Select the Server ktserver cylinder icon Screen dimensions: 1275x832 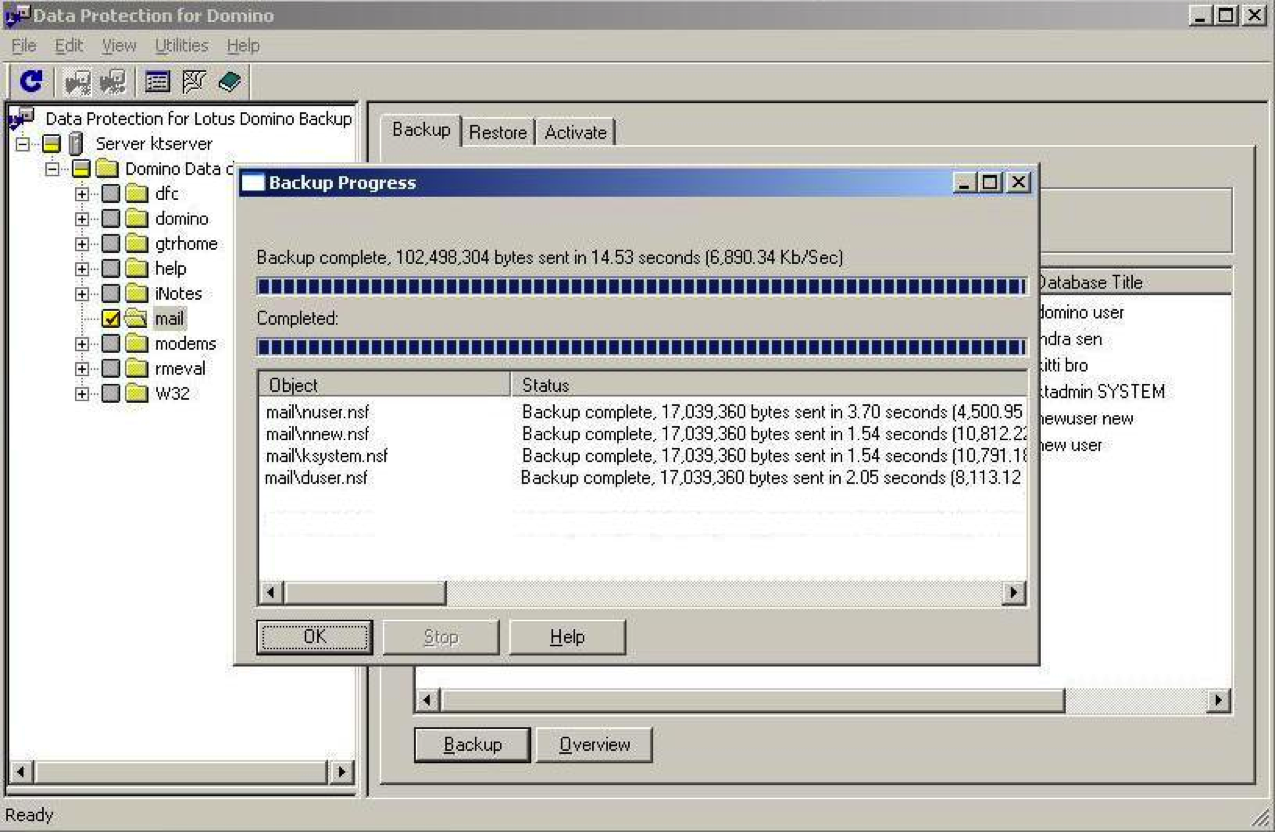[x=76, y=144]
